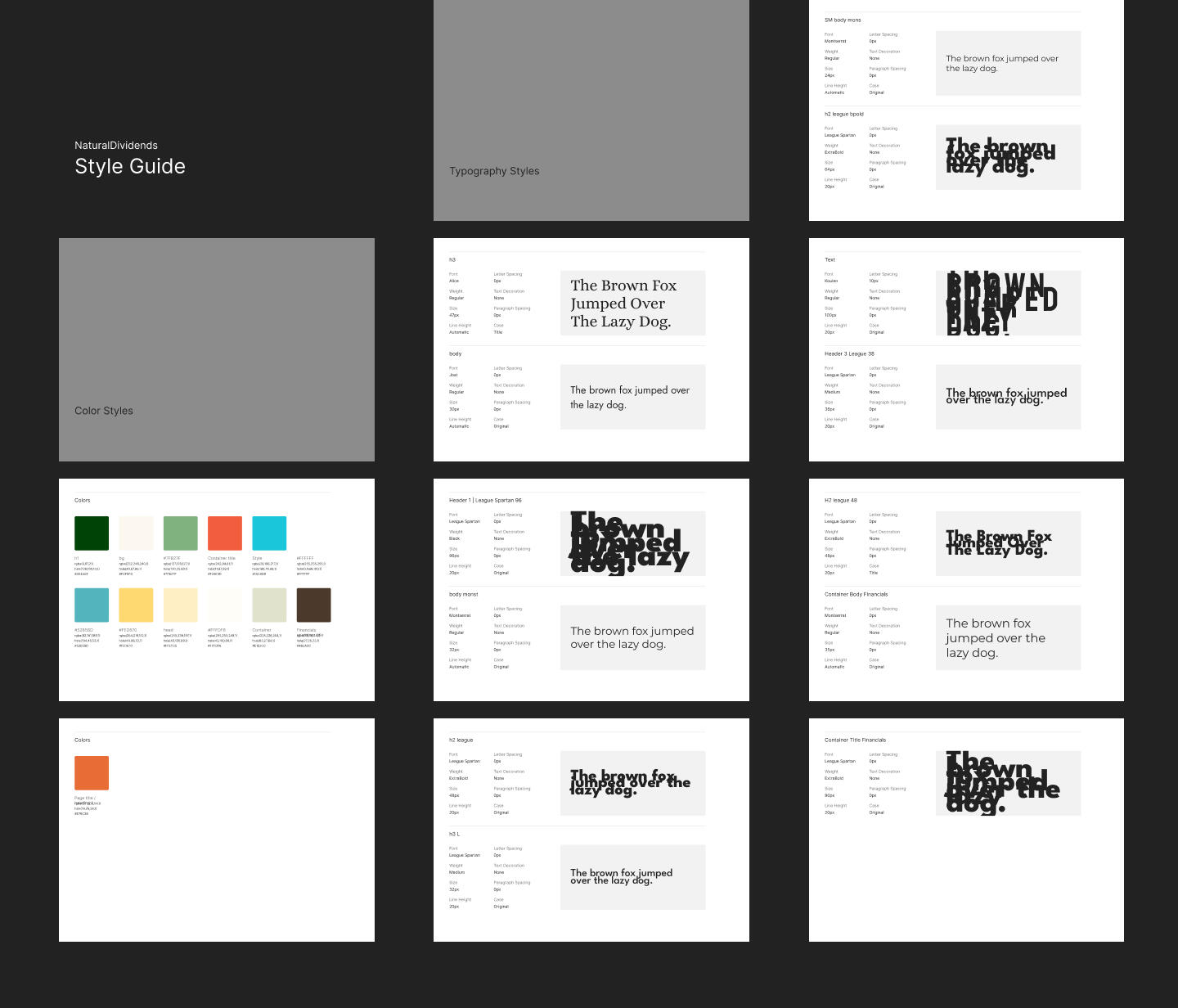Pick the orange Page title swatch

(92, 773)
